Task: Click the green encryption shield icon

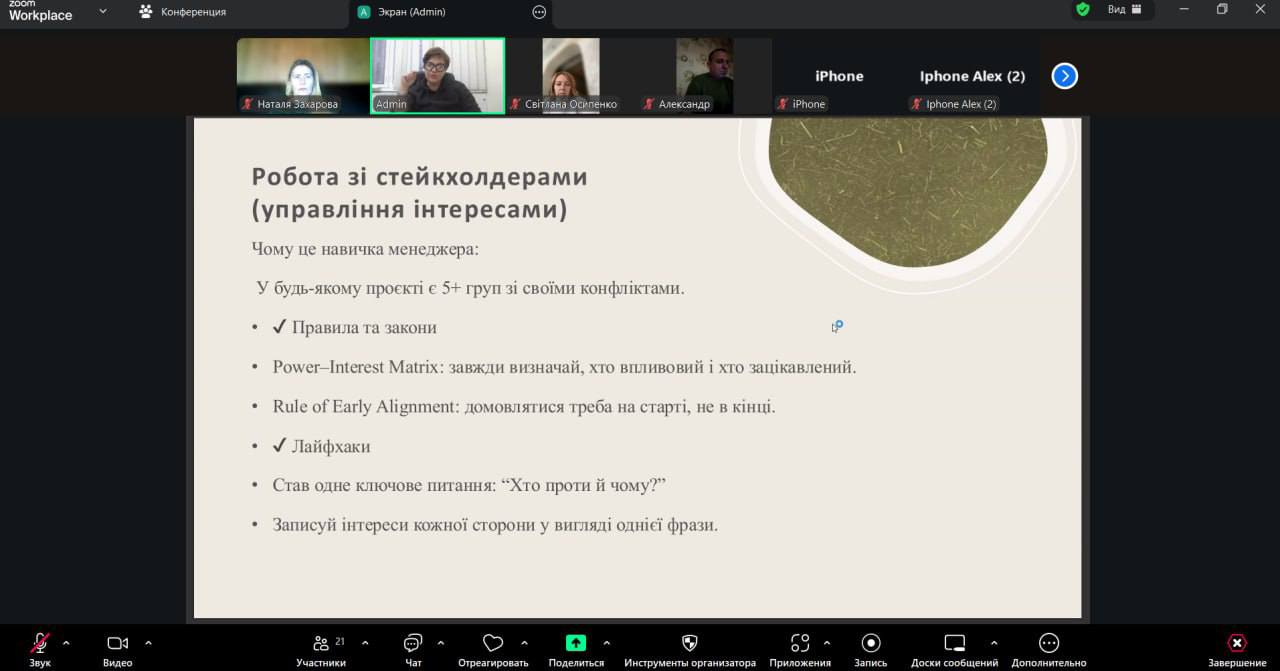Action: click(1082, 10)
